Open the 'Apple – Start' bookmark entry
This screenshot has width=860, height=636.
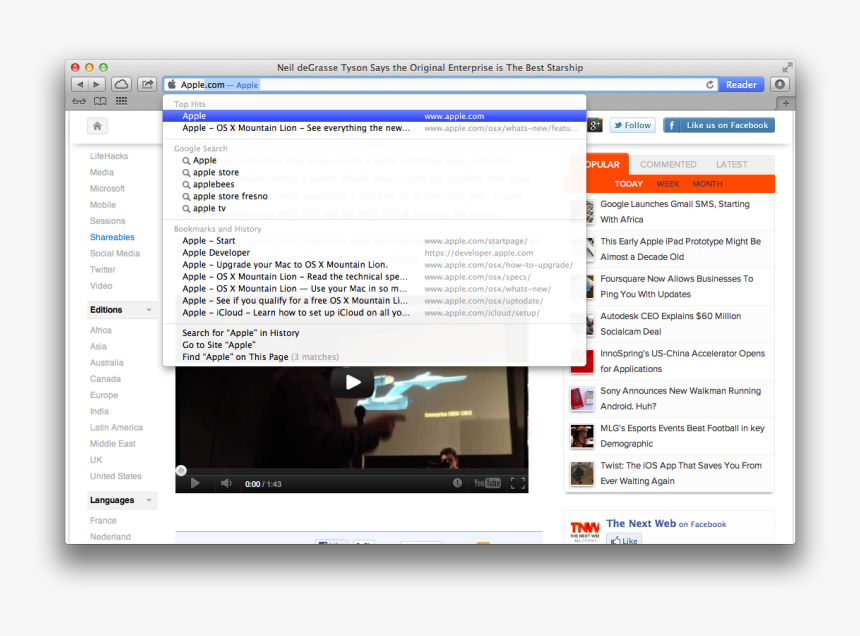(375, 241)
